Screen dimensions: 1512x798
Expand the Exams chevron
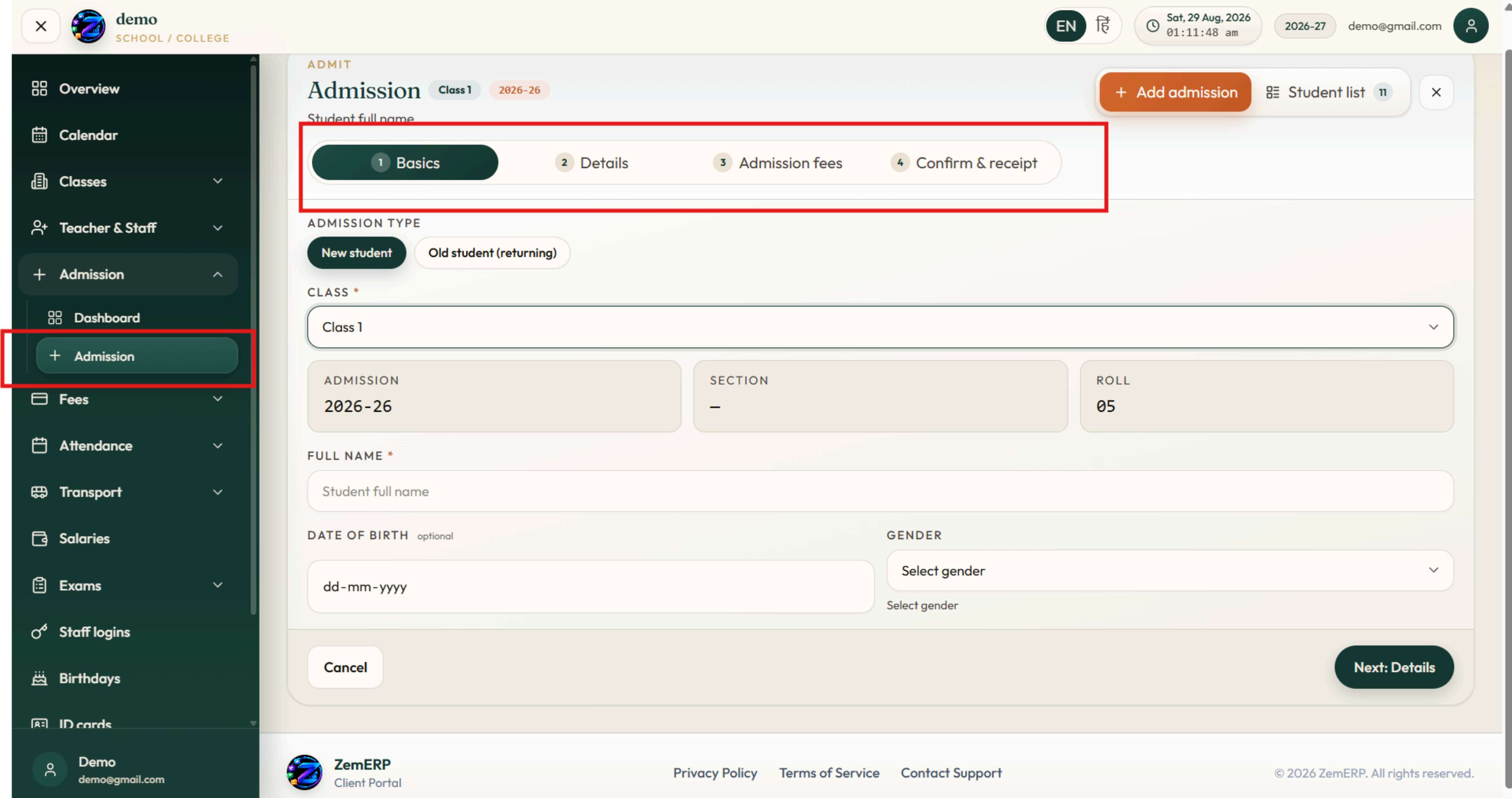click(x=218, y=585)
